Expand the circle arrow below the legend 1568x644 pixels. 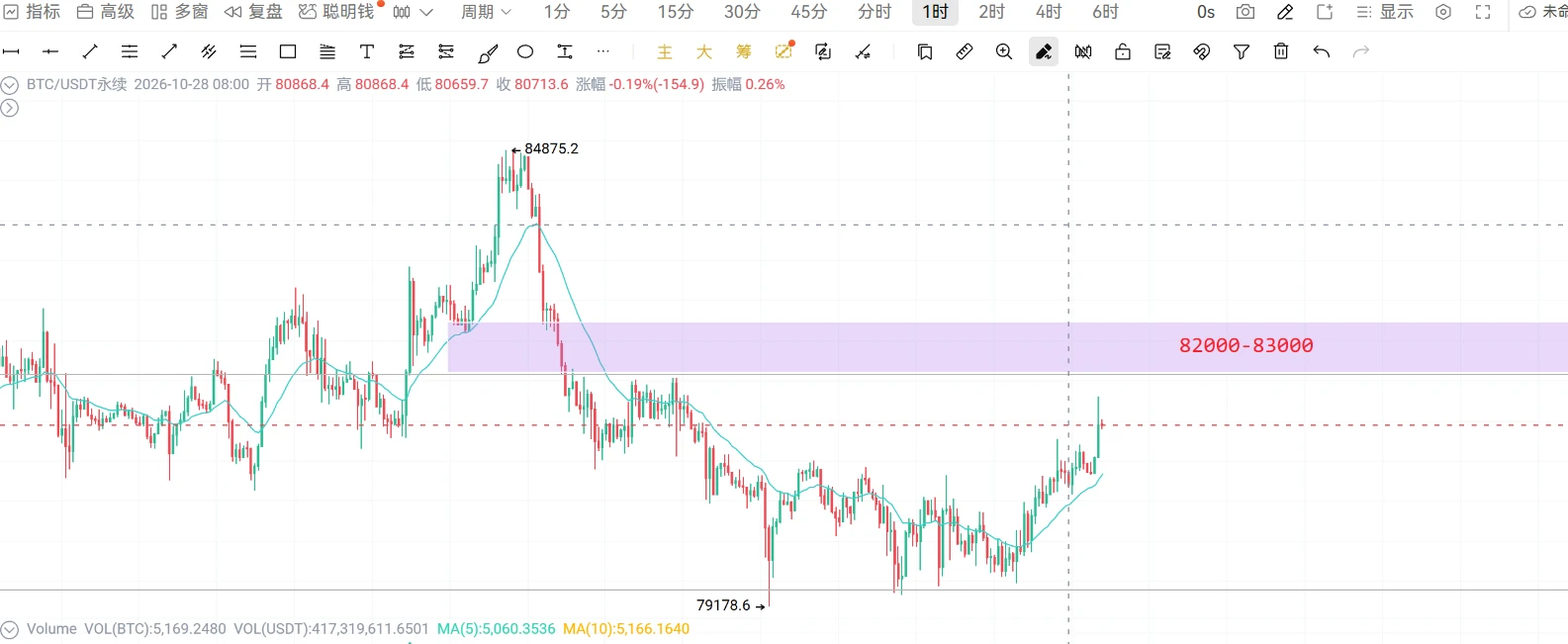pos(10,108)
